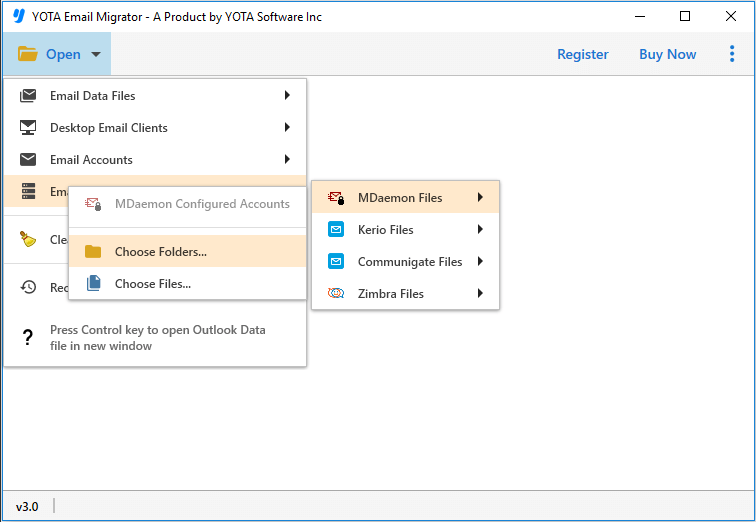756x522 pixels.
Task: Select the Desktop Email Clients menu entry
Action: 155,127
